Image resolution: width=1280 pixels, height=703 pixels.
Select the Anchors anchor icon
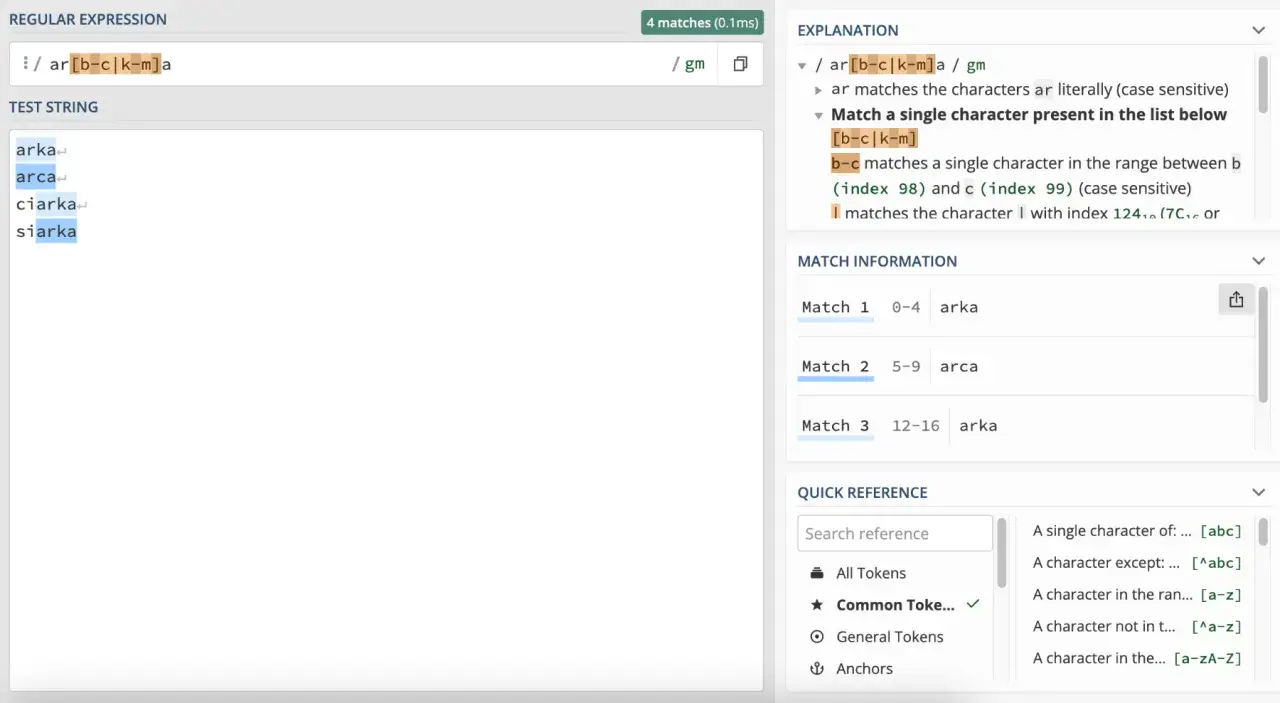pyautogui.click(x=817, y=669)
